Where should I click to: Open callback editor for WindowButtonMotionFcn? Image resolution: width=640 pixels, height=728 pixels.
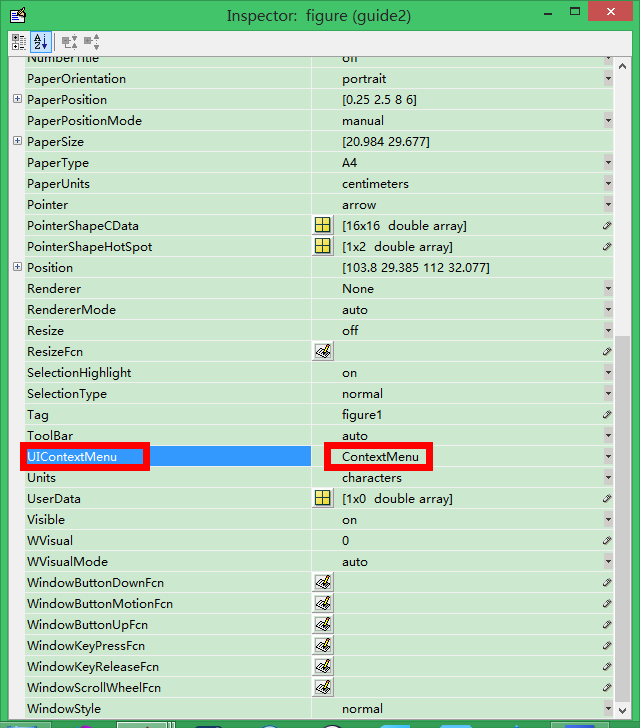[x=323, y=603]
